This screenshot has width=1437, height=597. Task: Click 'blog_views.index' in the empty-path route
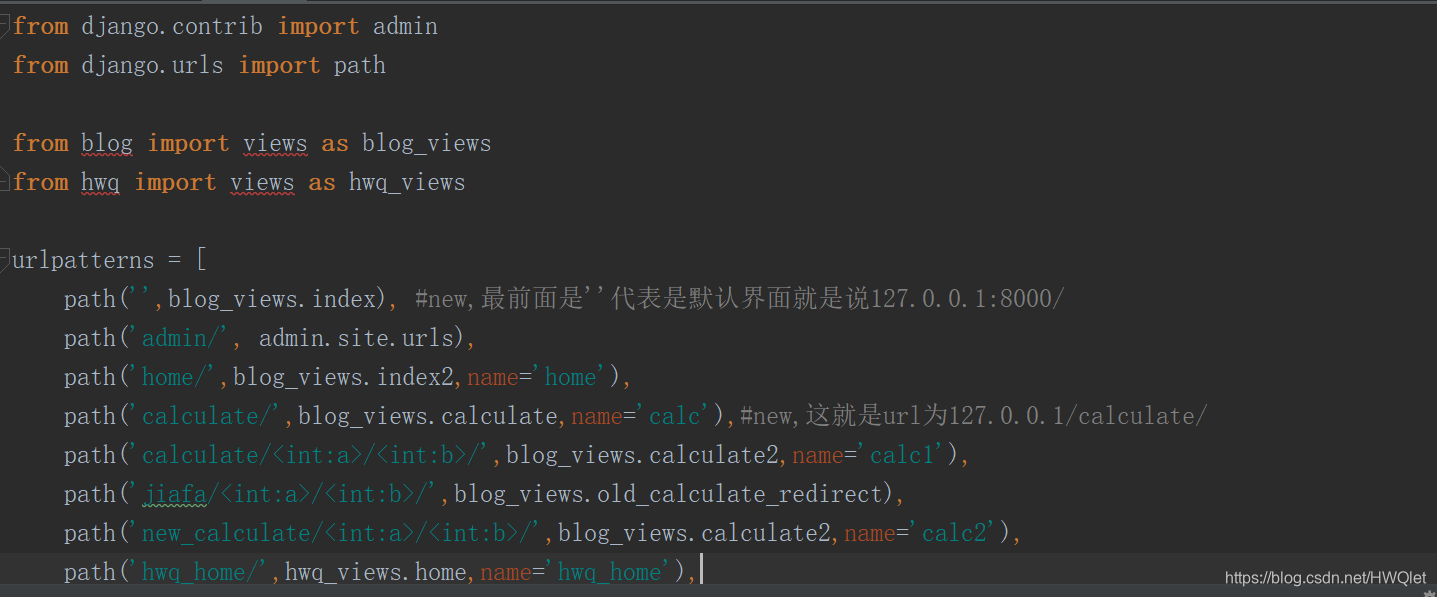[271, 299]
